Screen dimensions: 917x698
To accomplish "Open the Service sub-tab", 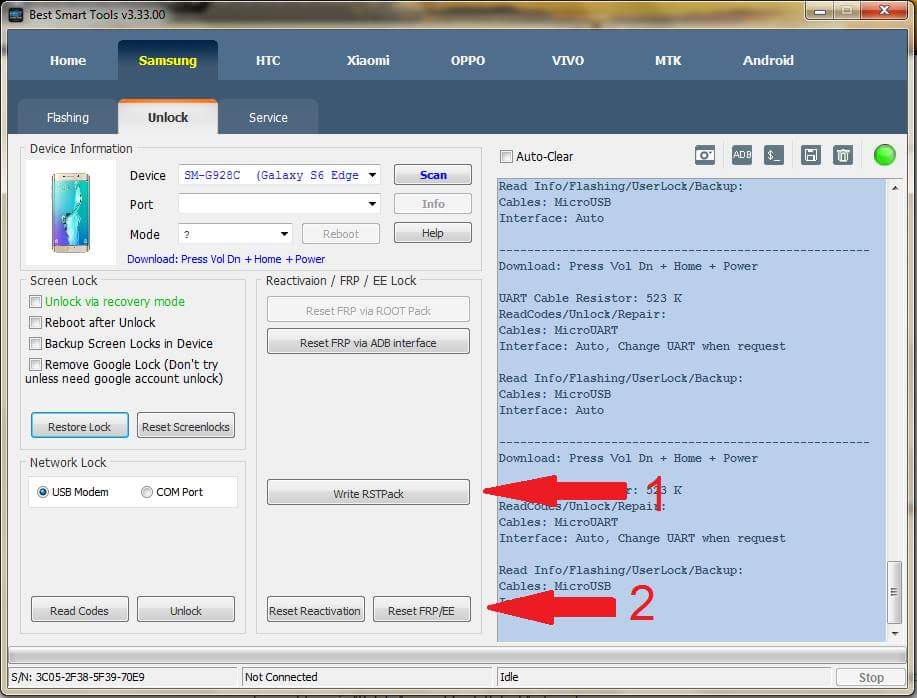I will [268, 118].
